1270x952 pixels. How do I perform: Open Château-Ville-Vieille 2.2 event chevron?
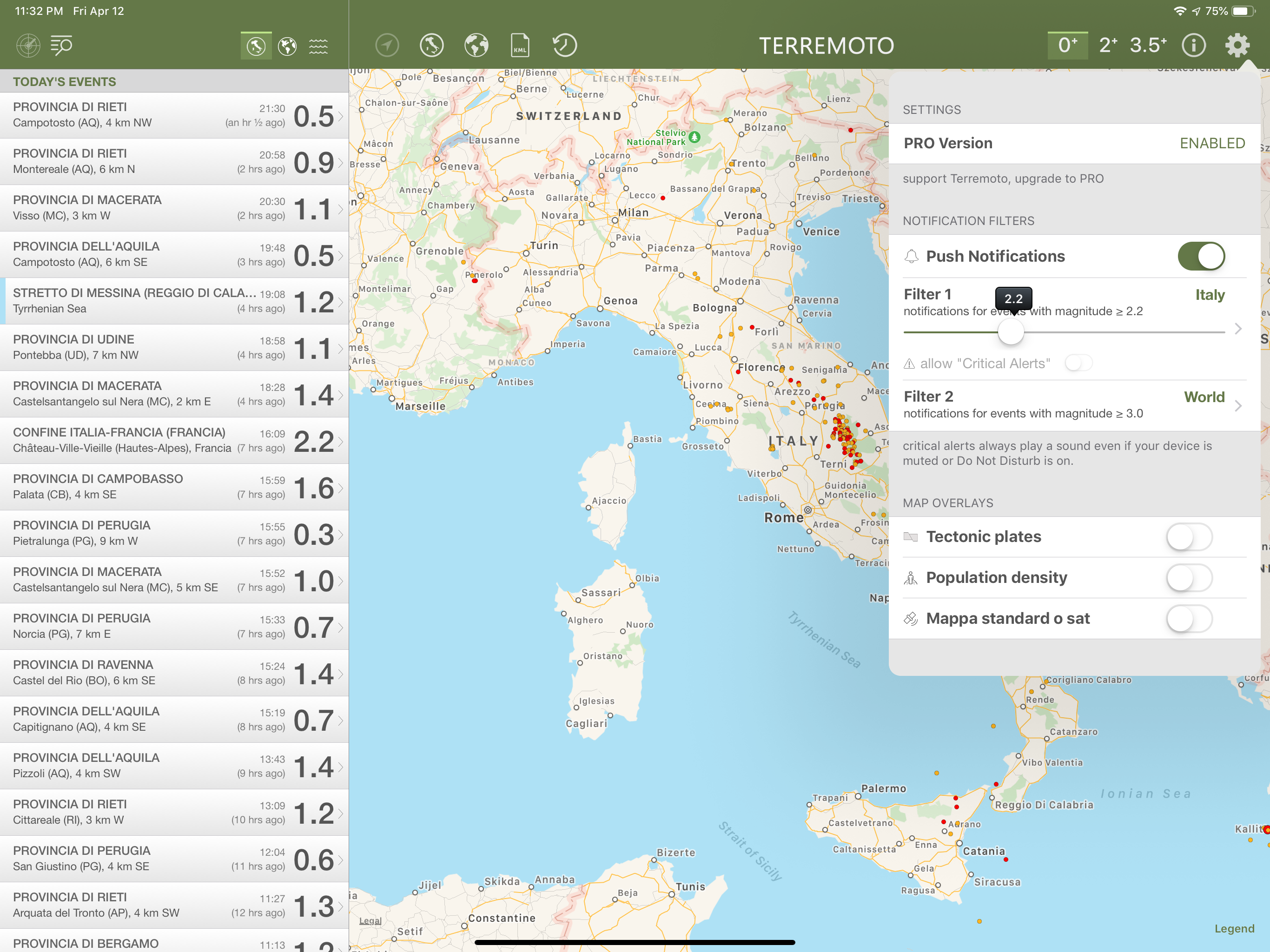(x=340, y=442)
